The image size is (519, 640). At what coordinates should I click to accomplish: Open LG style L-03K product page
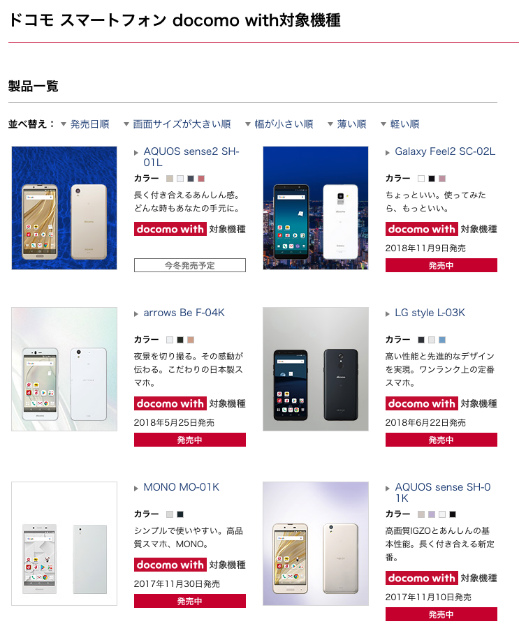coord(430,313)
